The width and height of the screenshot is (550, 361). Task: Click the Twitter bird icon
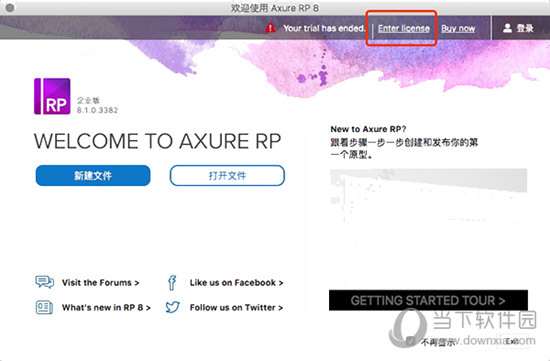(x=173, y=307)
